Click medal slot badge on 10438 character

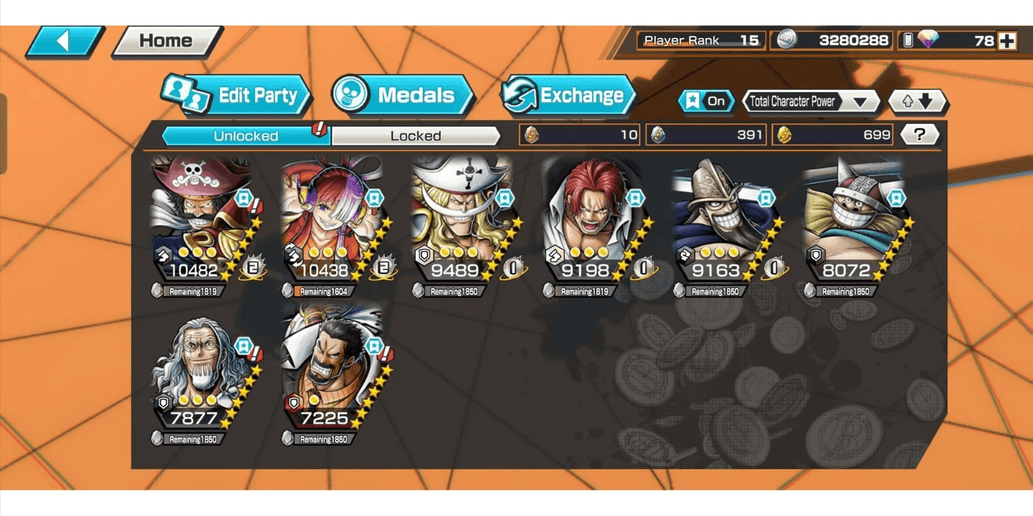(x=383, y=268)
